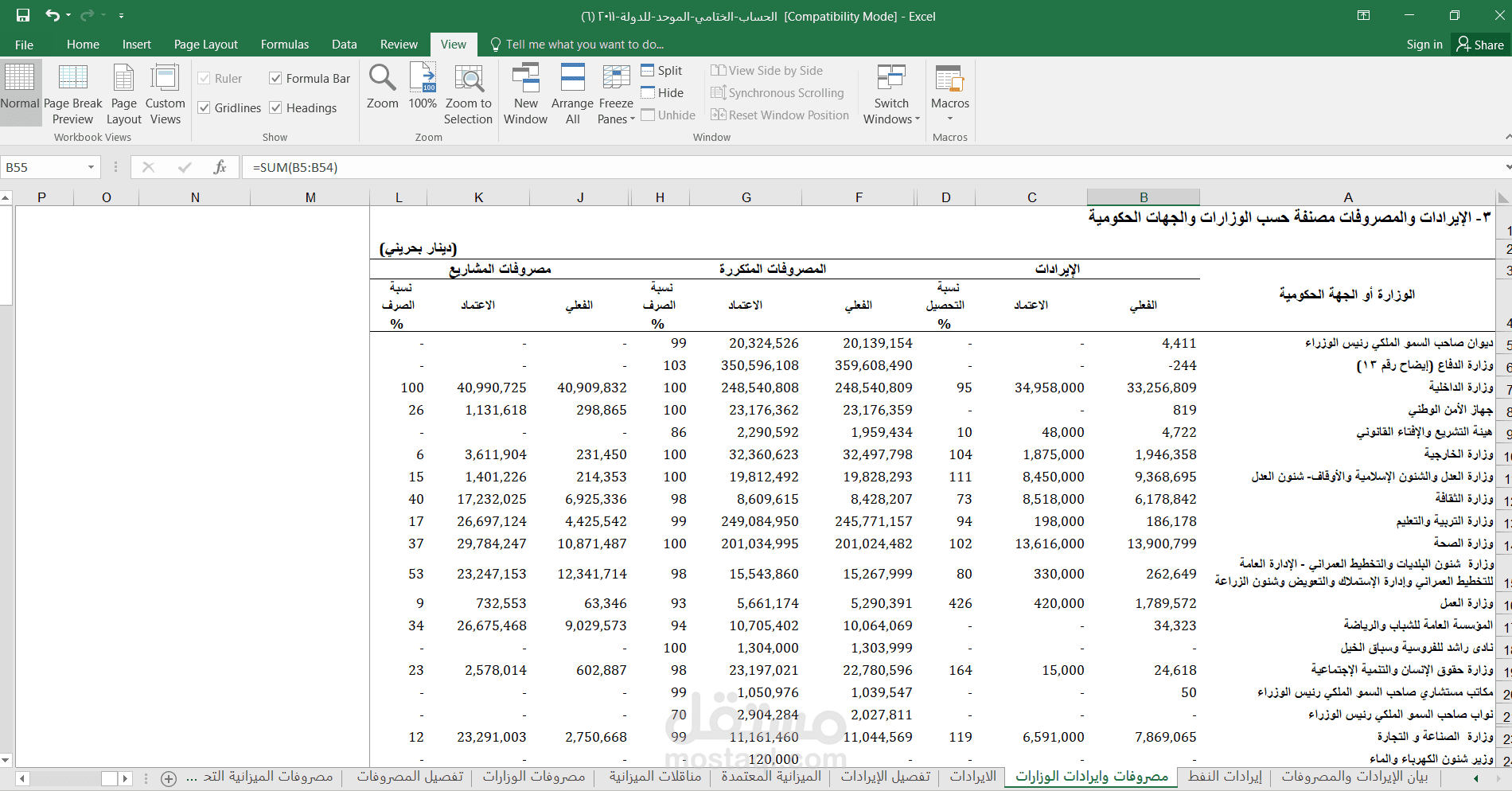Select the الايرادات sheet tab
1512x791 pixels.
(x=972, y=777)
